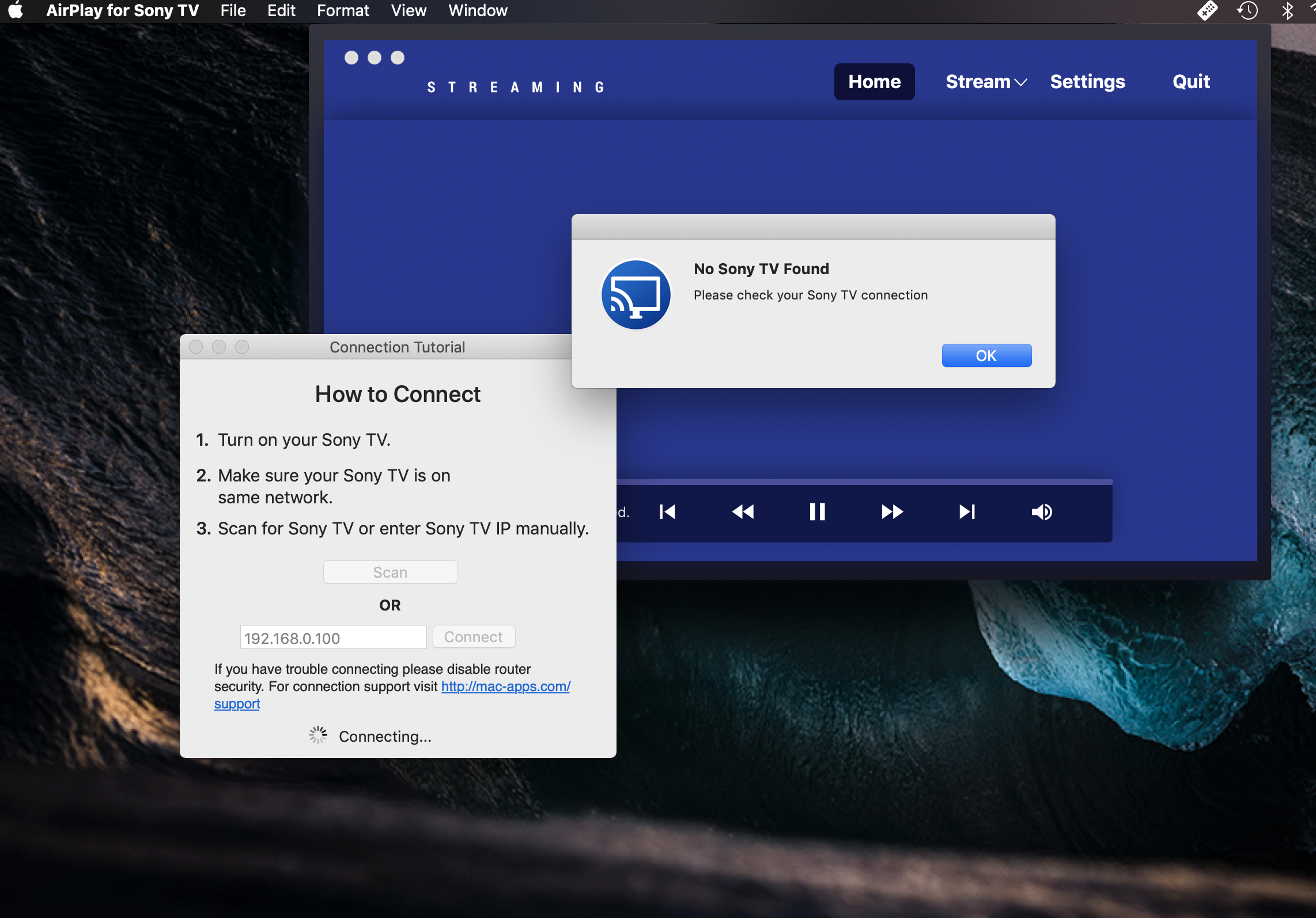This screenshot has width=1316, height=918.
Task: Pause the streaming playback
Action: coord(817,511)
